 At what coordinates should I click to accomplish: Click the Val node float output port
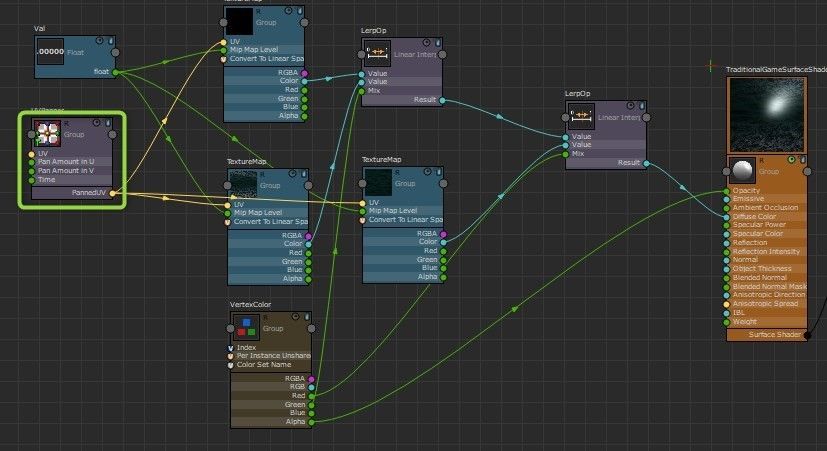[x=116, y=72]
